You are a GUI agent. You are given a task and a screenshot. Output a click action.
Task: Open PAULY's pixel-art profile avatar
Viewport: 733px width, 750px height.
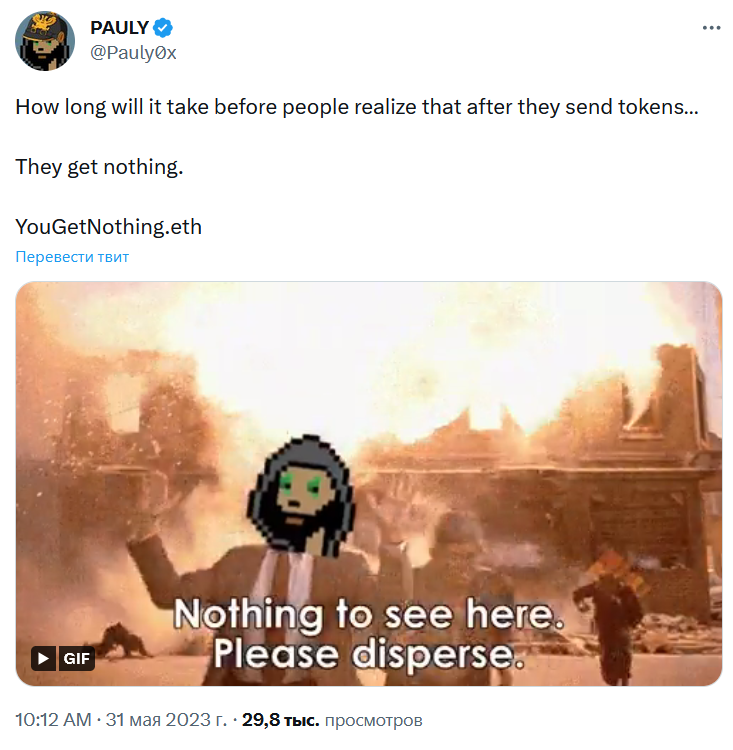pyautogui.click(x=45, y=41)
